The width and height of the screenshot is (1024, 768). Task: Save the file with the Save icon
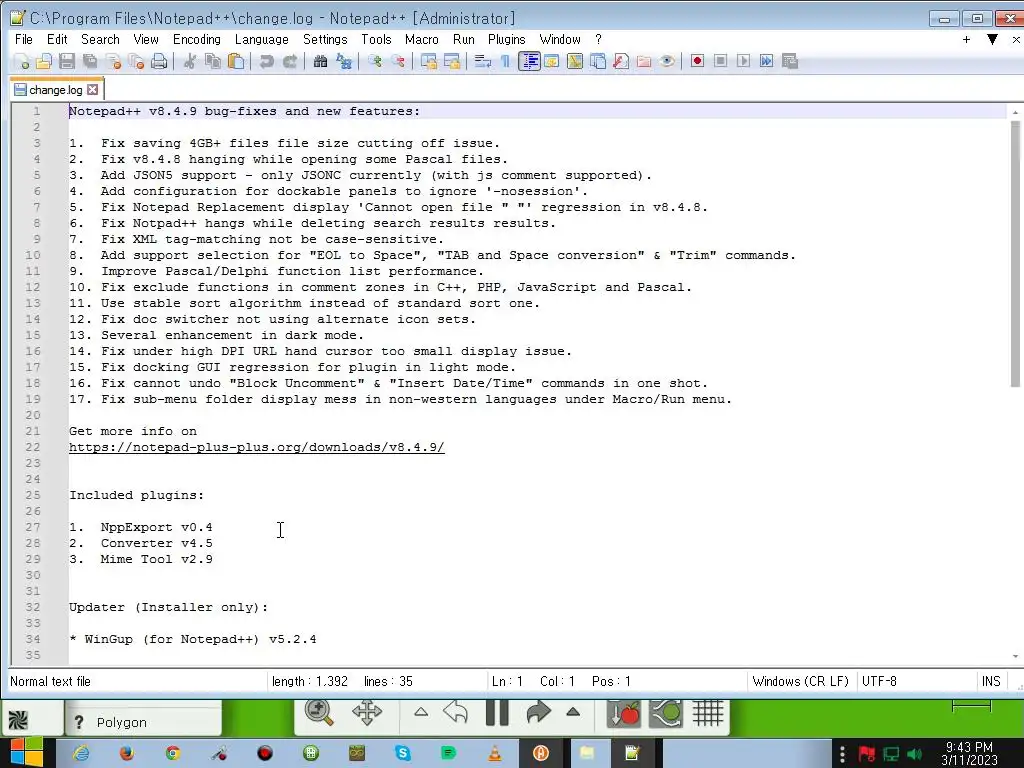coord(67,61)
